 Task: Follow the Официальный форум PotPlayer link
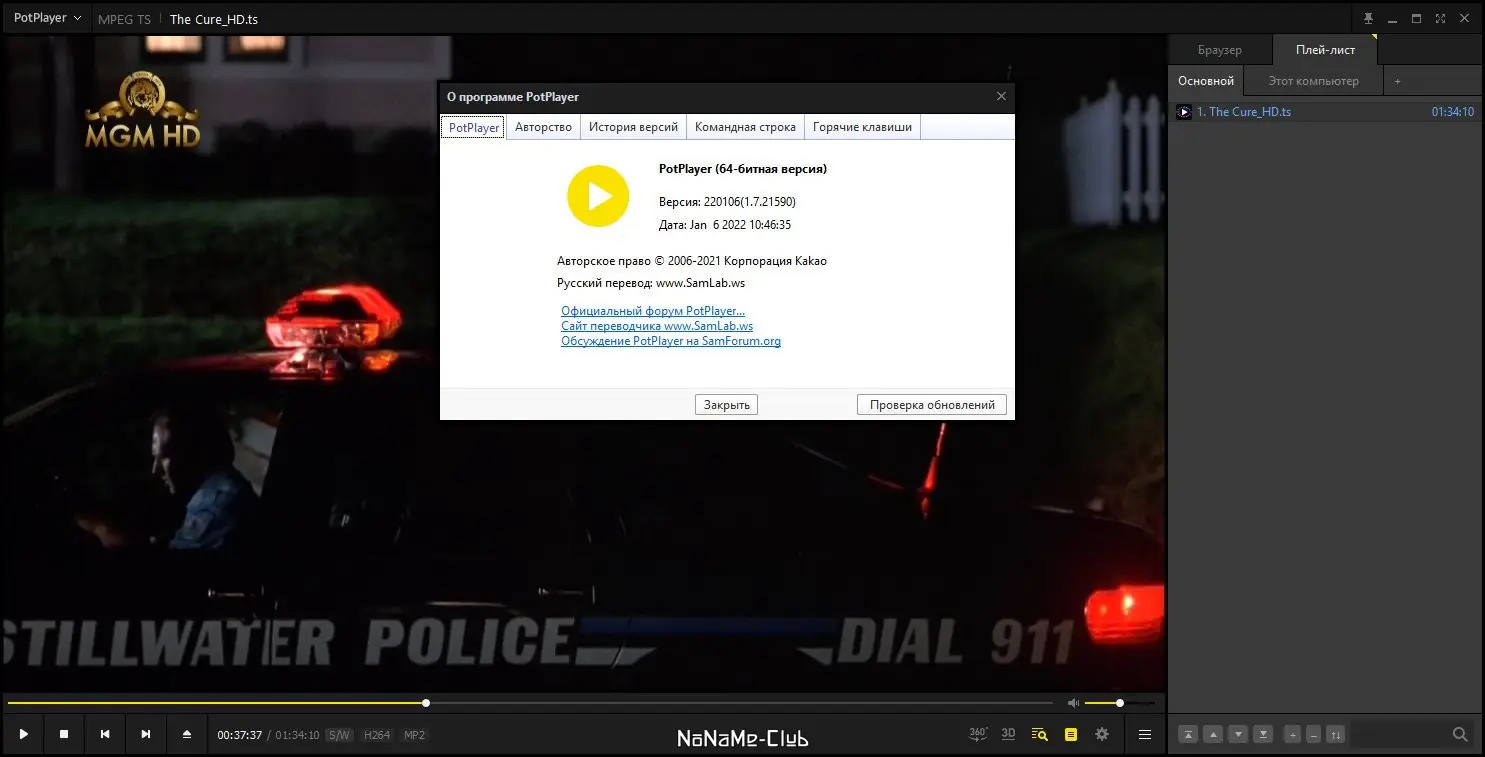pyautogui.click(x=653, y=311)
